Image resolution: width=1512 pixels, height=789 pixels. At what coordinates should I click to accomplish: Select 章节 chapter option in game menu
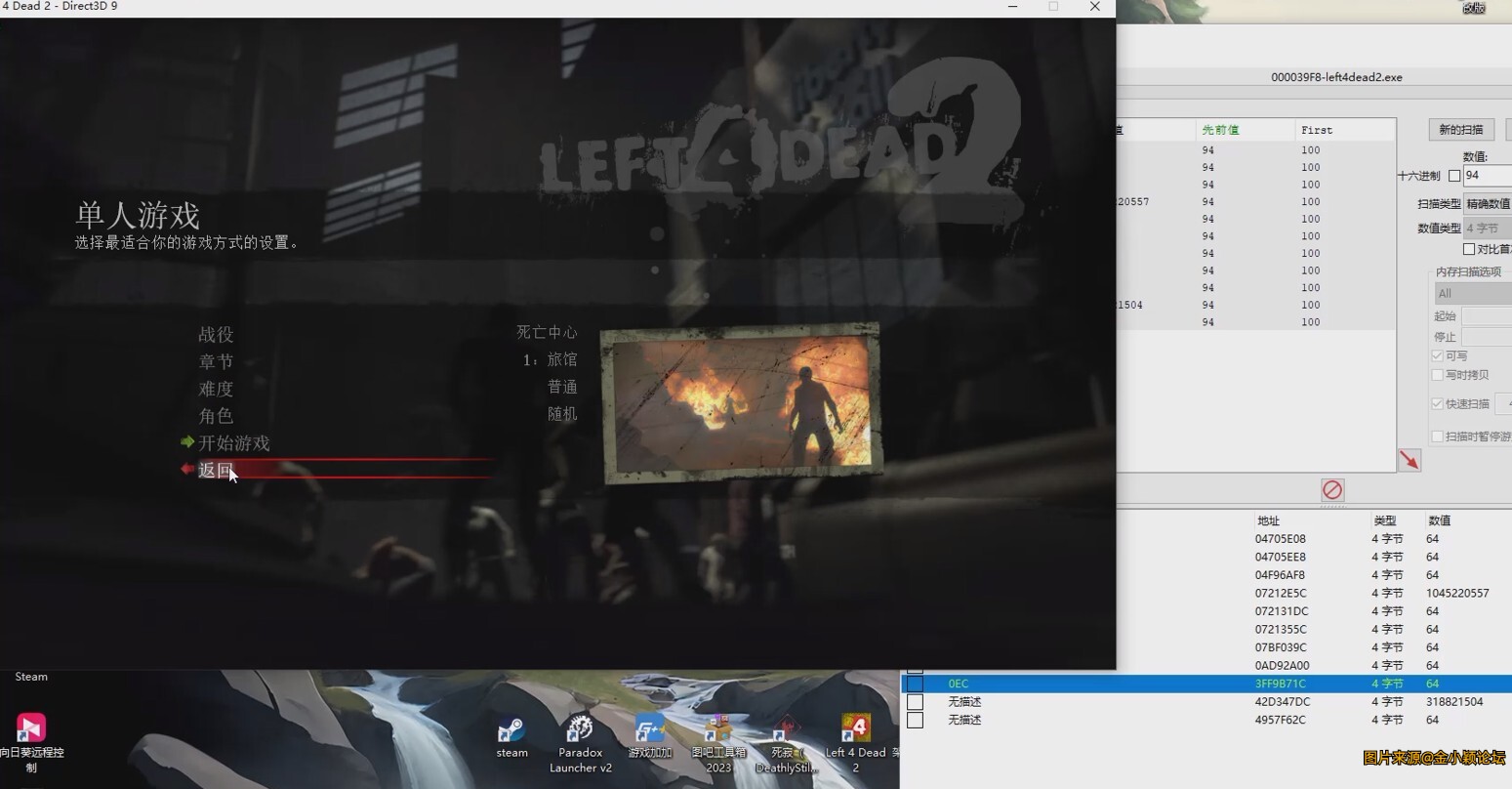point(216,362)
